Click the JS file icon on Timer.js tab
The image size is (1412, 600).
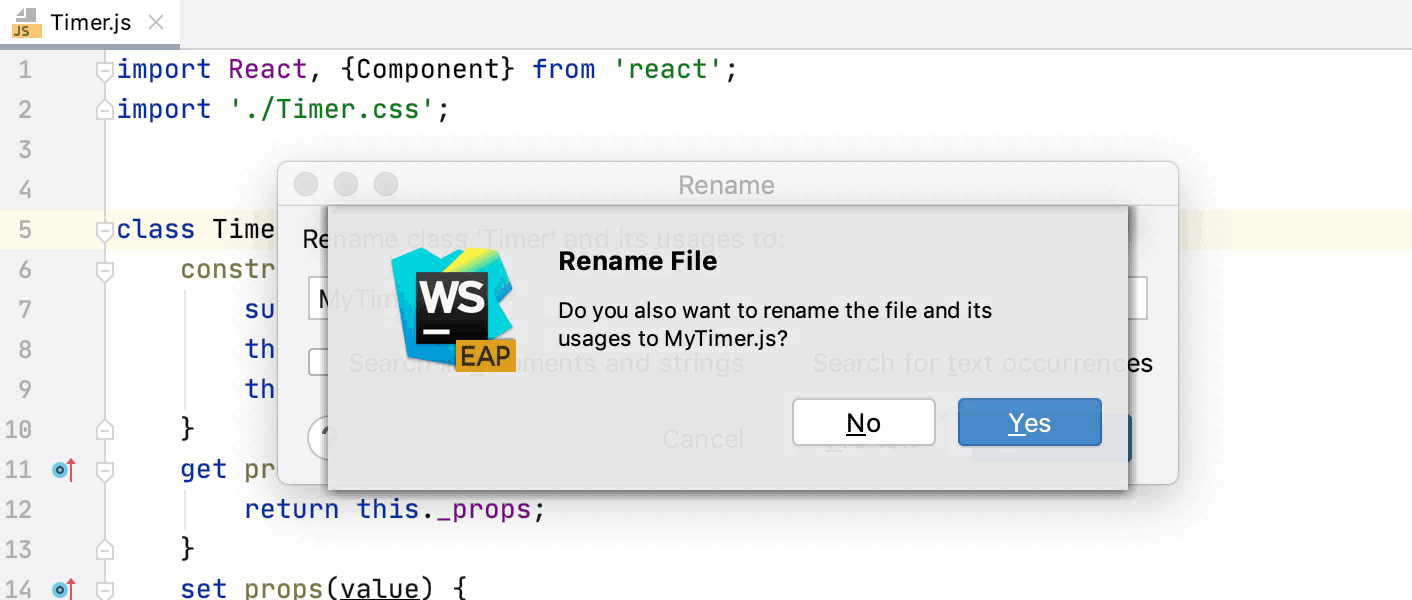(x=26, y=22)
